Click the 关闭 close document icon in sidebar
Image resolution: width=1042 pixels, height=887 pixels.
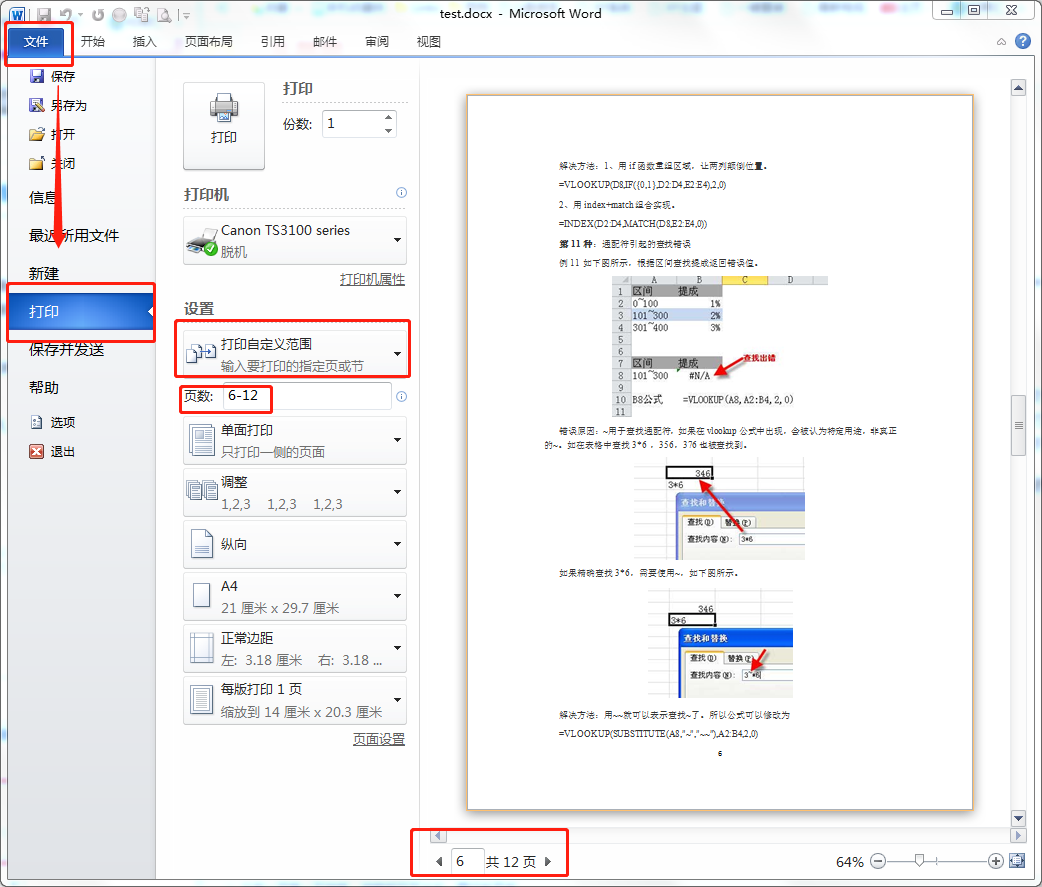point(37,163)
